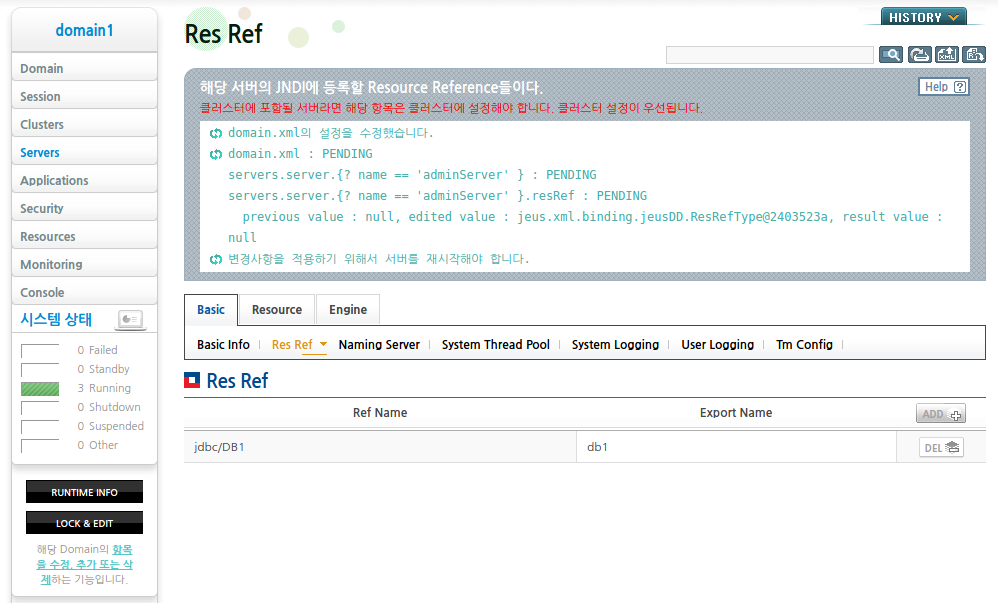The height and width of the screenshot is (603, 998).
Task: Click the jdbc/DB1 ref name cell
Action: pos(380,447)
